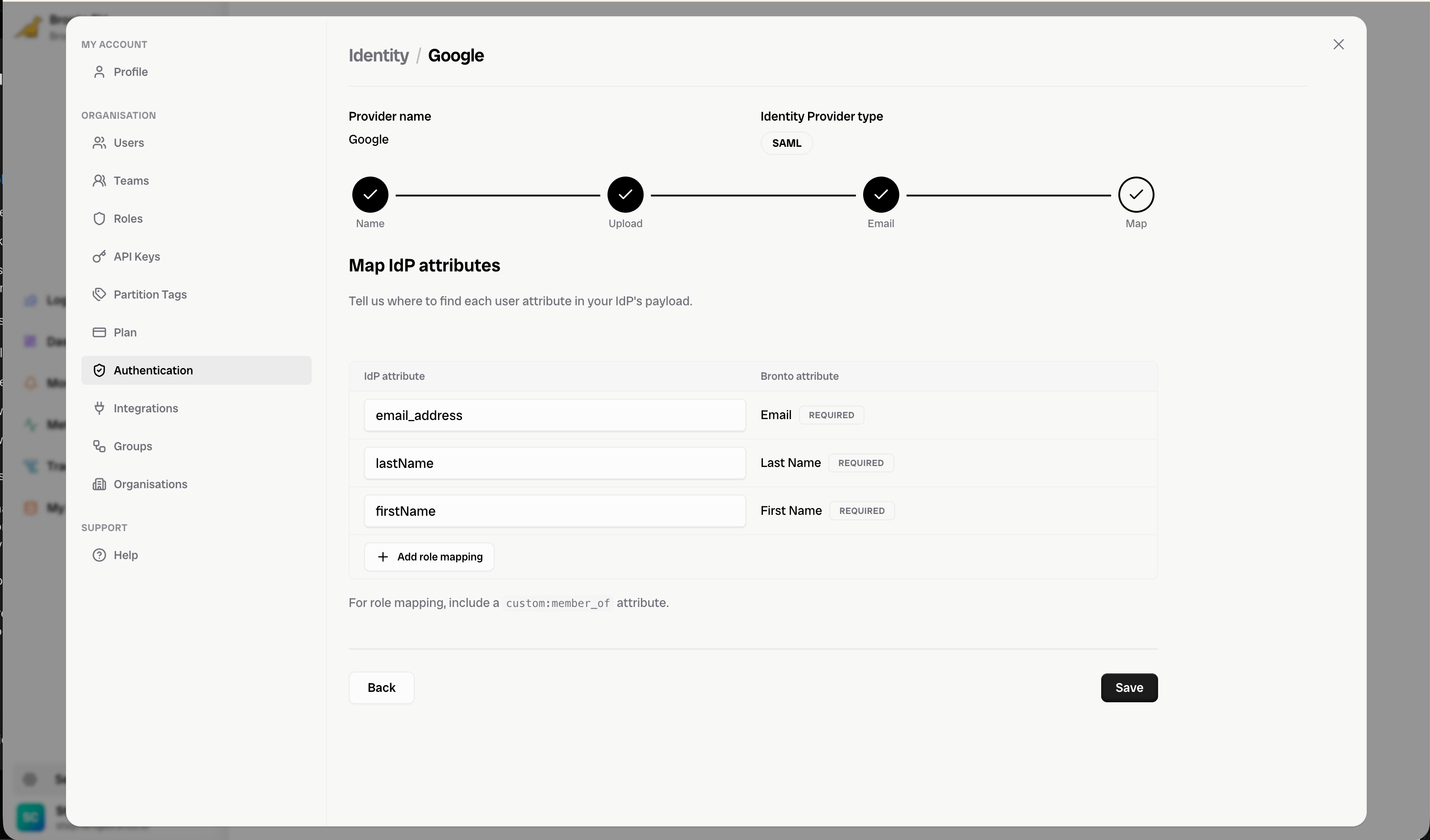Go to the Name step circle
This screenshot has width=1430, height=840.
370,195
